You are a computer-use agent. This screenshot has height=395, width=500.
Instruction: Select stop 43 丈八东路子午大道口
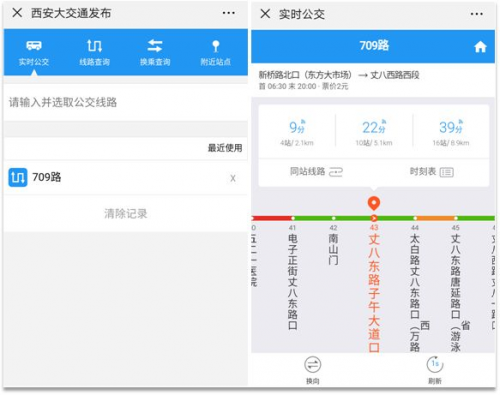(374, 288)
